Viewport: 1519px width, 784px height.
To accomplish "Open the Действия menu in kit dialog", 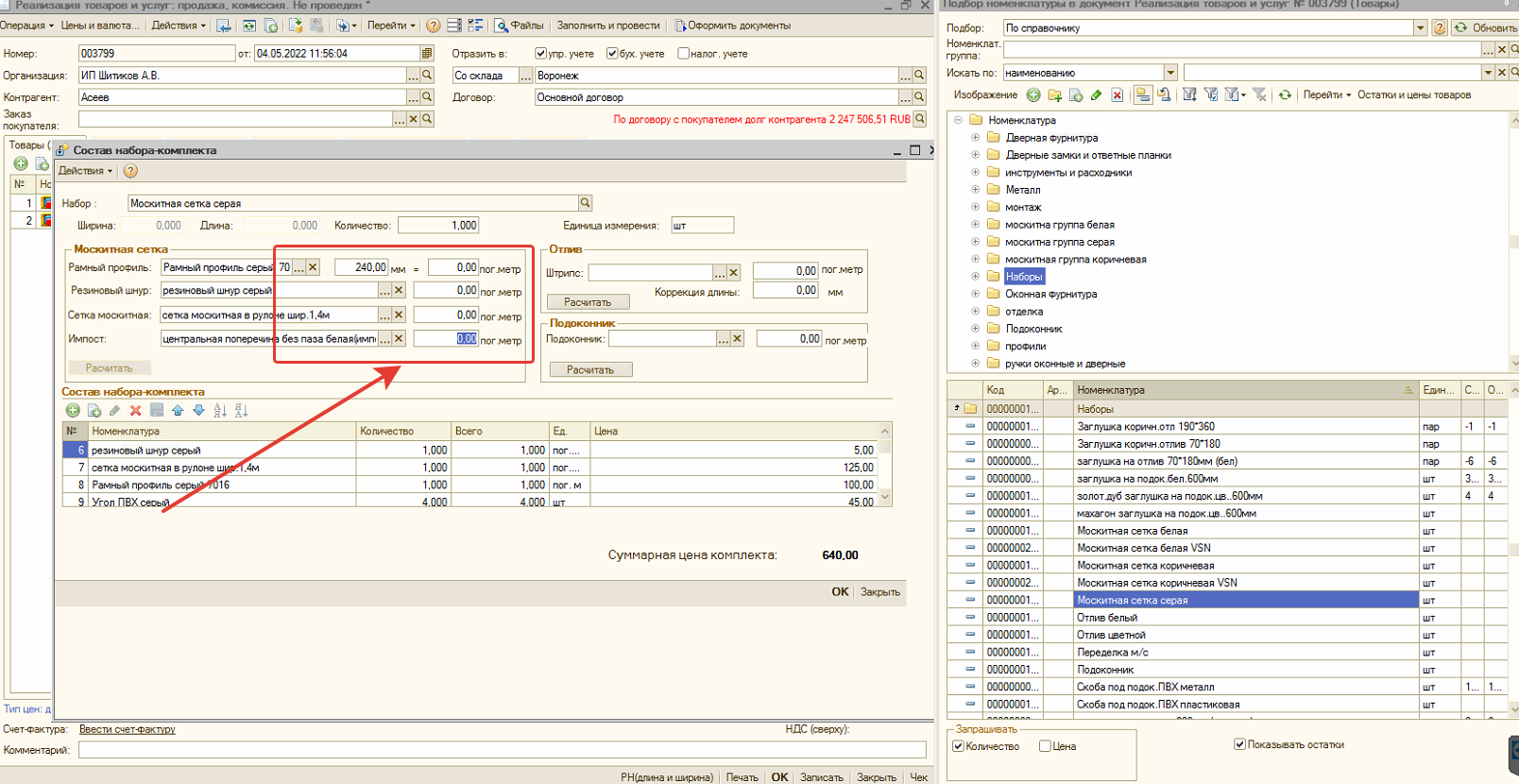I will pos(85,171).
